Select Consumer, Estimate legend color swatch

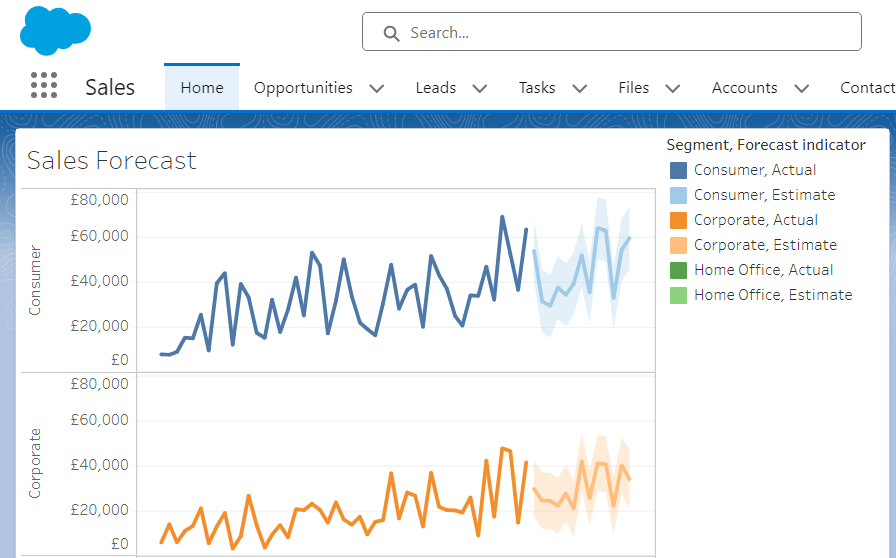[x=678, y=195]
